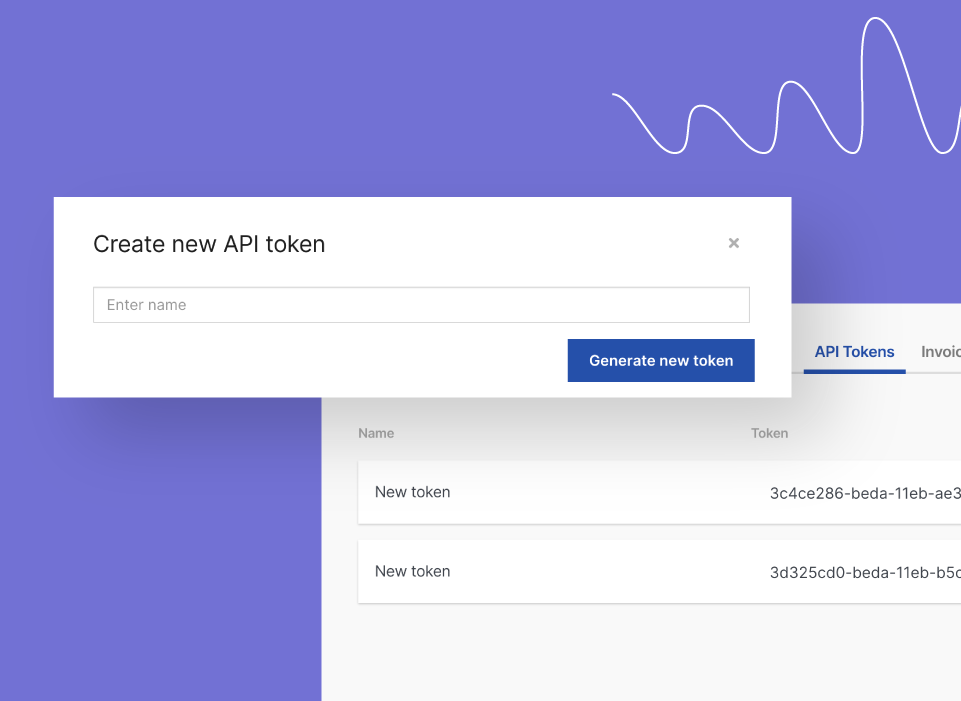Sort by the Name column header
The height and width of the screenshot is (701, 961).
(376, 433)
